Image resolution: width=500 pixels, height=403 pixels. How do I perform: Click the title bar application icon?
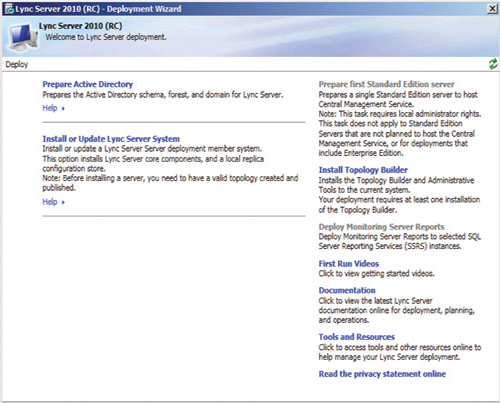click(x=9, y=9)
